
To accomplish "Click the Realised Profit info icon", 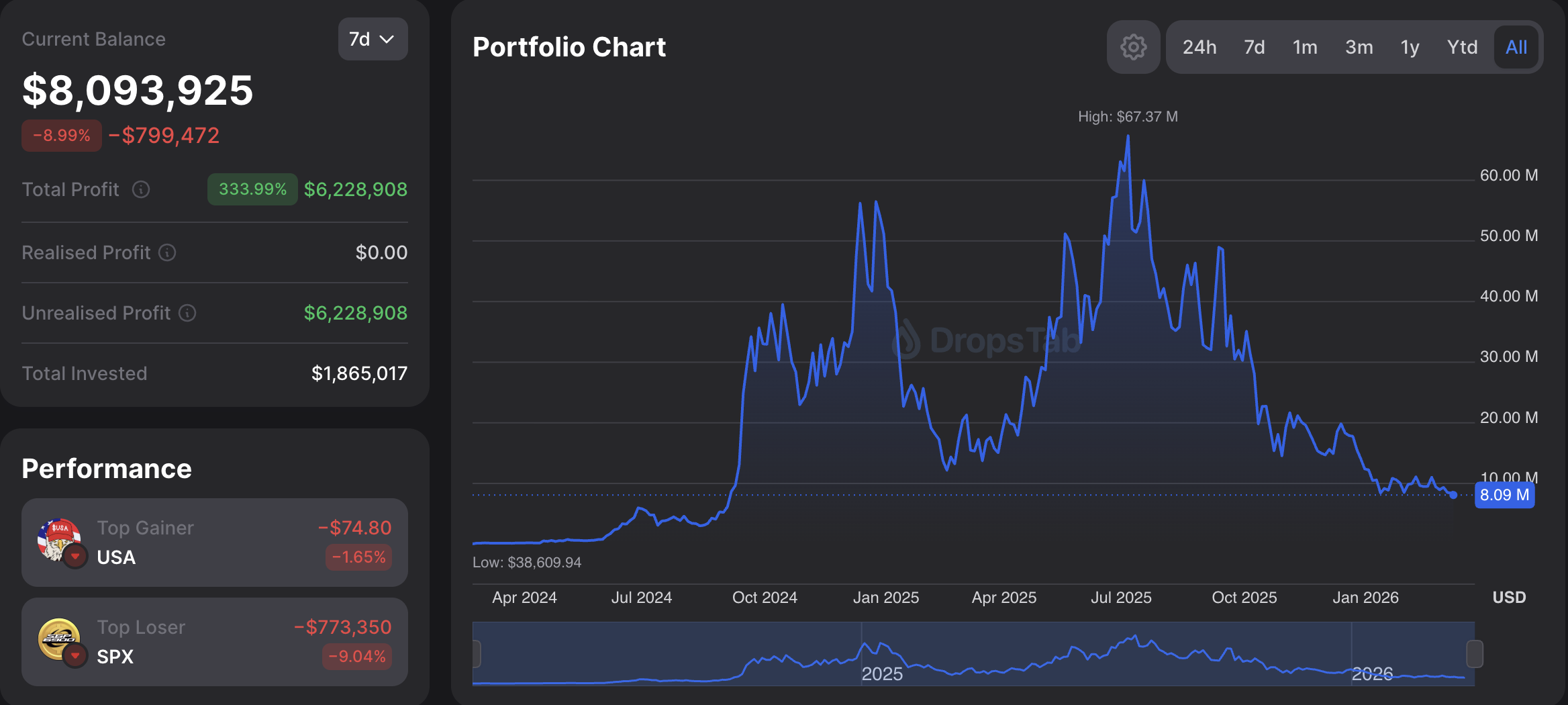I will click(167, 252).
